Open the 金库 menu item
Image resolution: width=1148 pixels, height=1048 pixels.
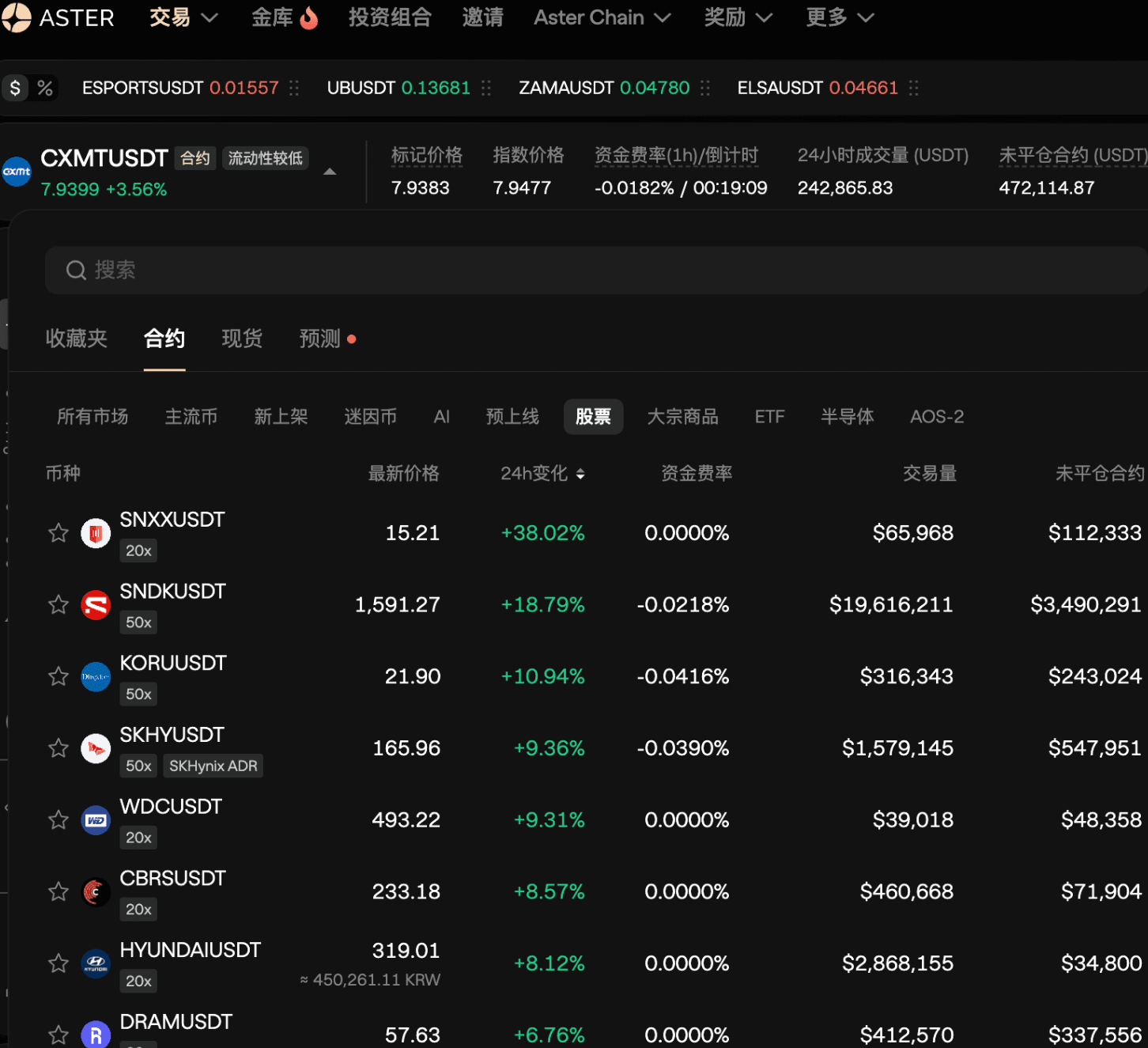(272, 17)
